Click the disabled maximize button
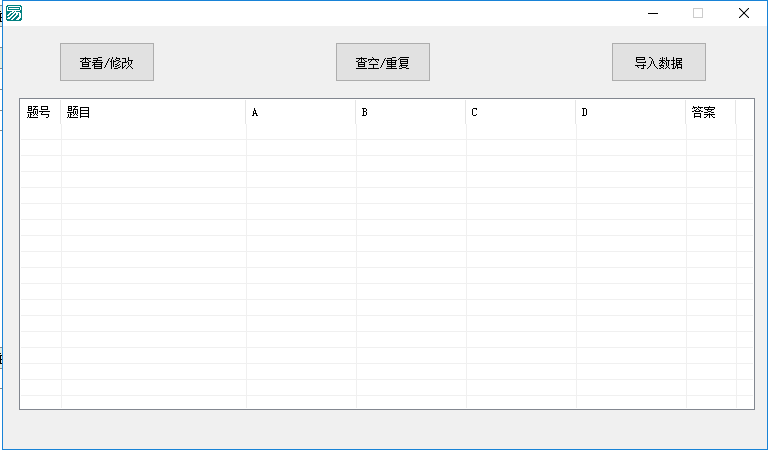The width and height of the screenshot is (770, 452). point(698,13)
